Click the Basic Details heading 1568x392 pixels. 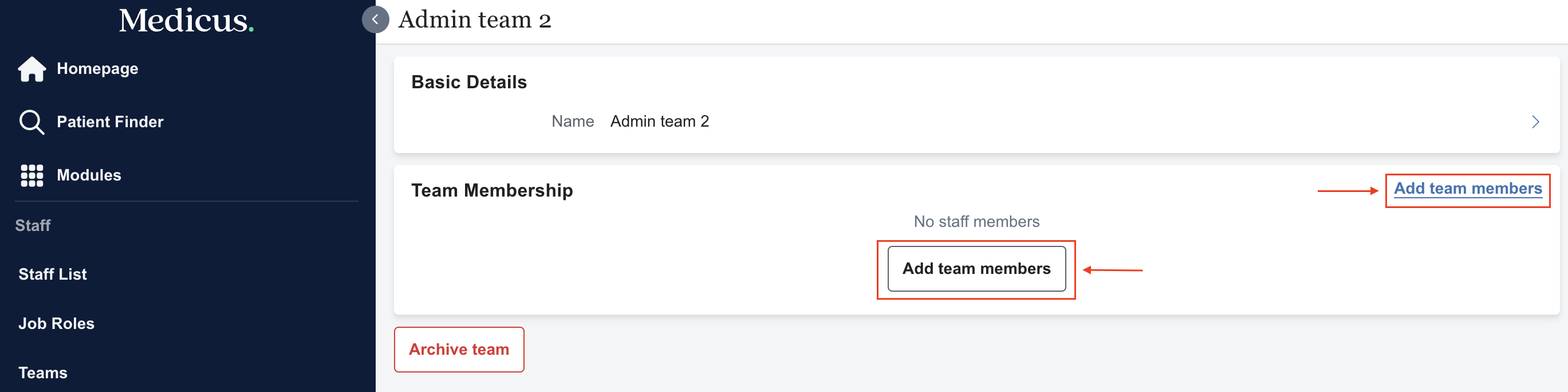(468, 82)
